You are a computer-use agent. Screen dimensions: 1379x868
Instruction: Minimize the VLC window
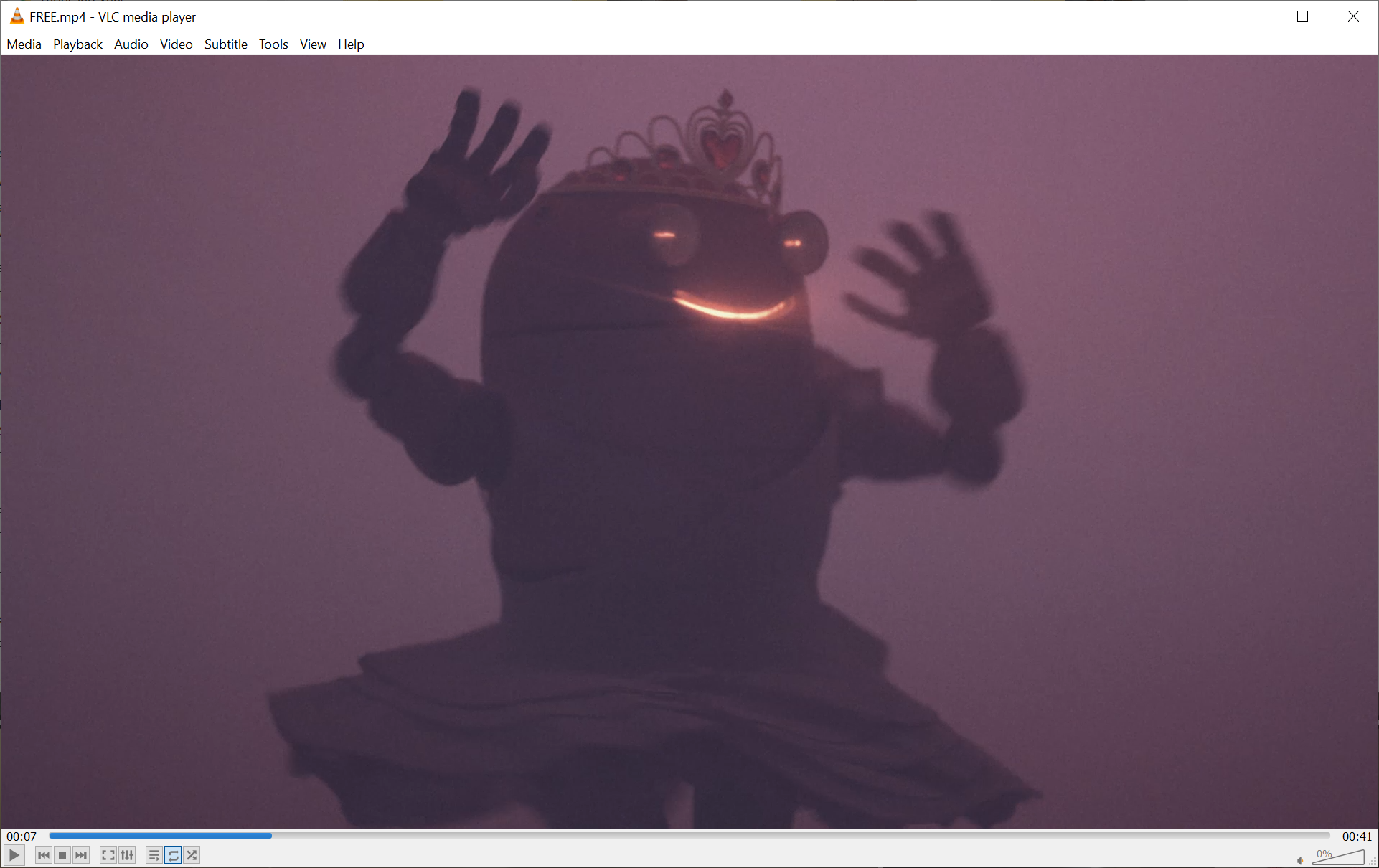coord(1253,16)
